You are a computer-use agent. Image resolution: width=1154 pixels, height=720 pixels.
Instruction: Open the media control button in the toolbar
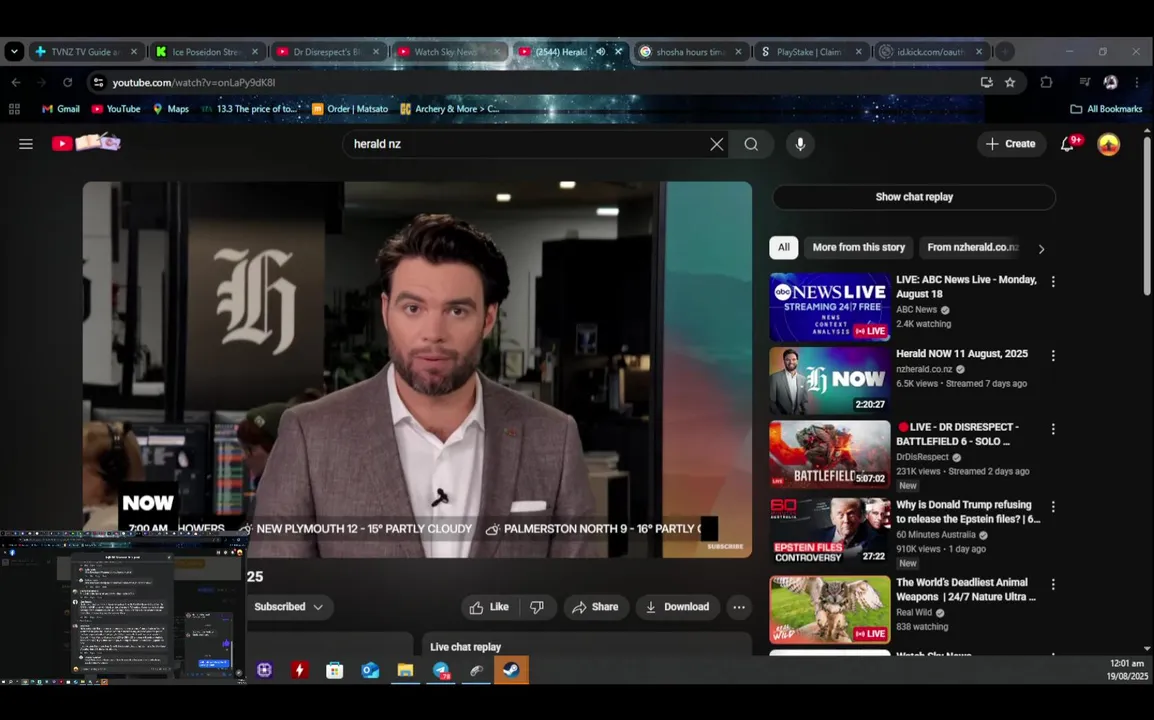point(1084,82)
